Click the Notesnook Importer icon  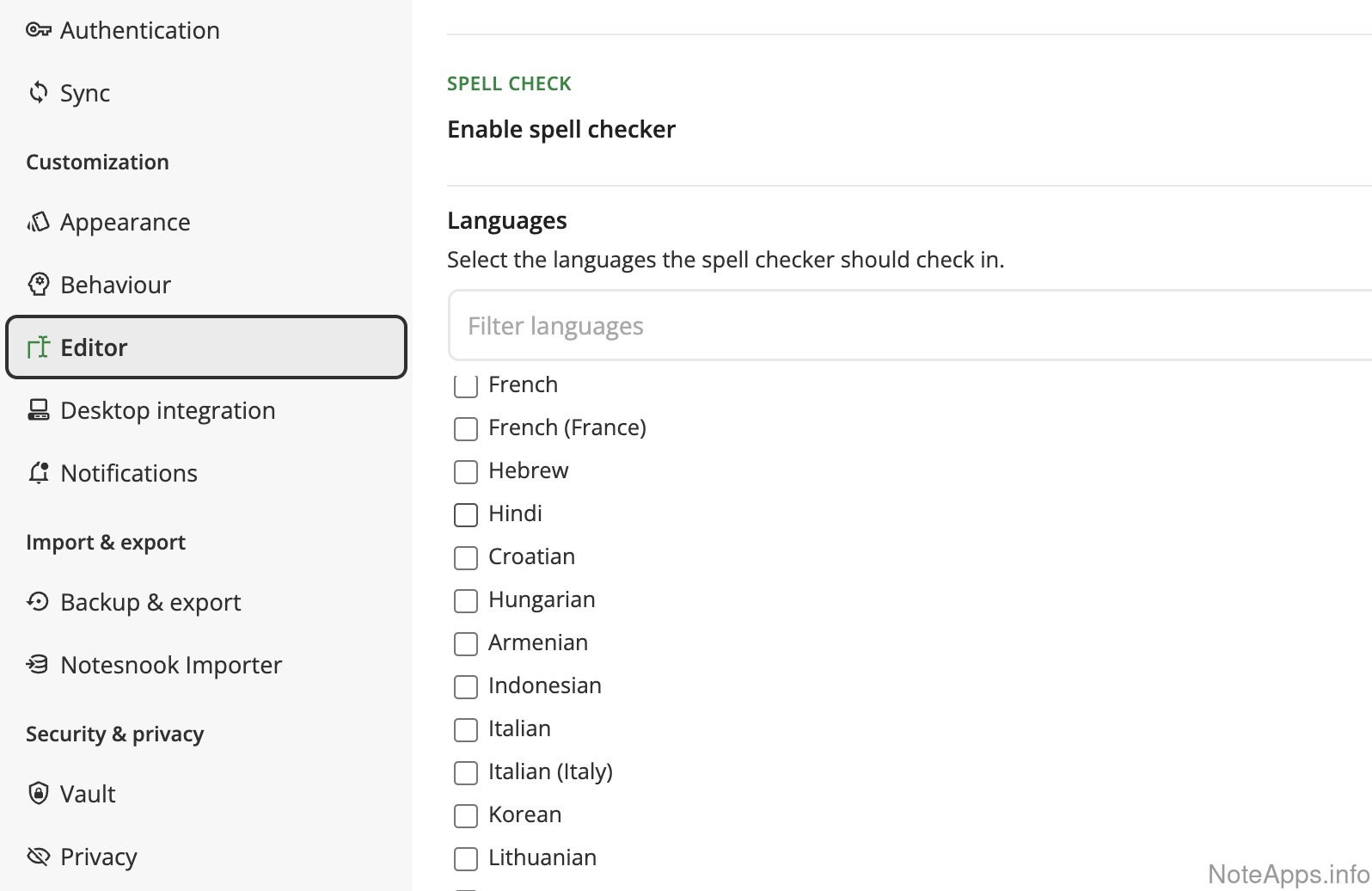tap(38, 664)
